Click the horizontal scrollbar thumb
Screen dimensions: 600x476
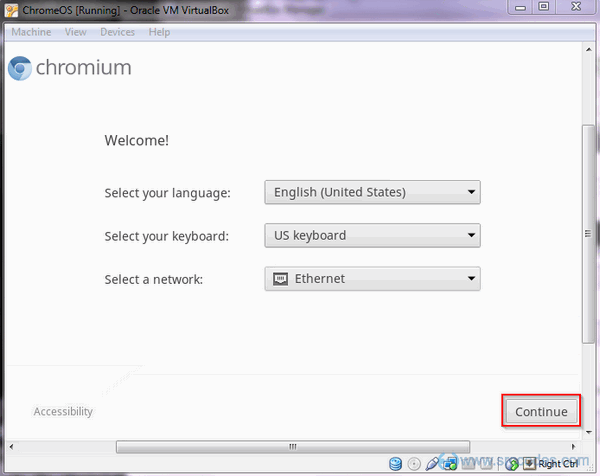click(293, 447)
